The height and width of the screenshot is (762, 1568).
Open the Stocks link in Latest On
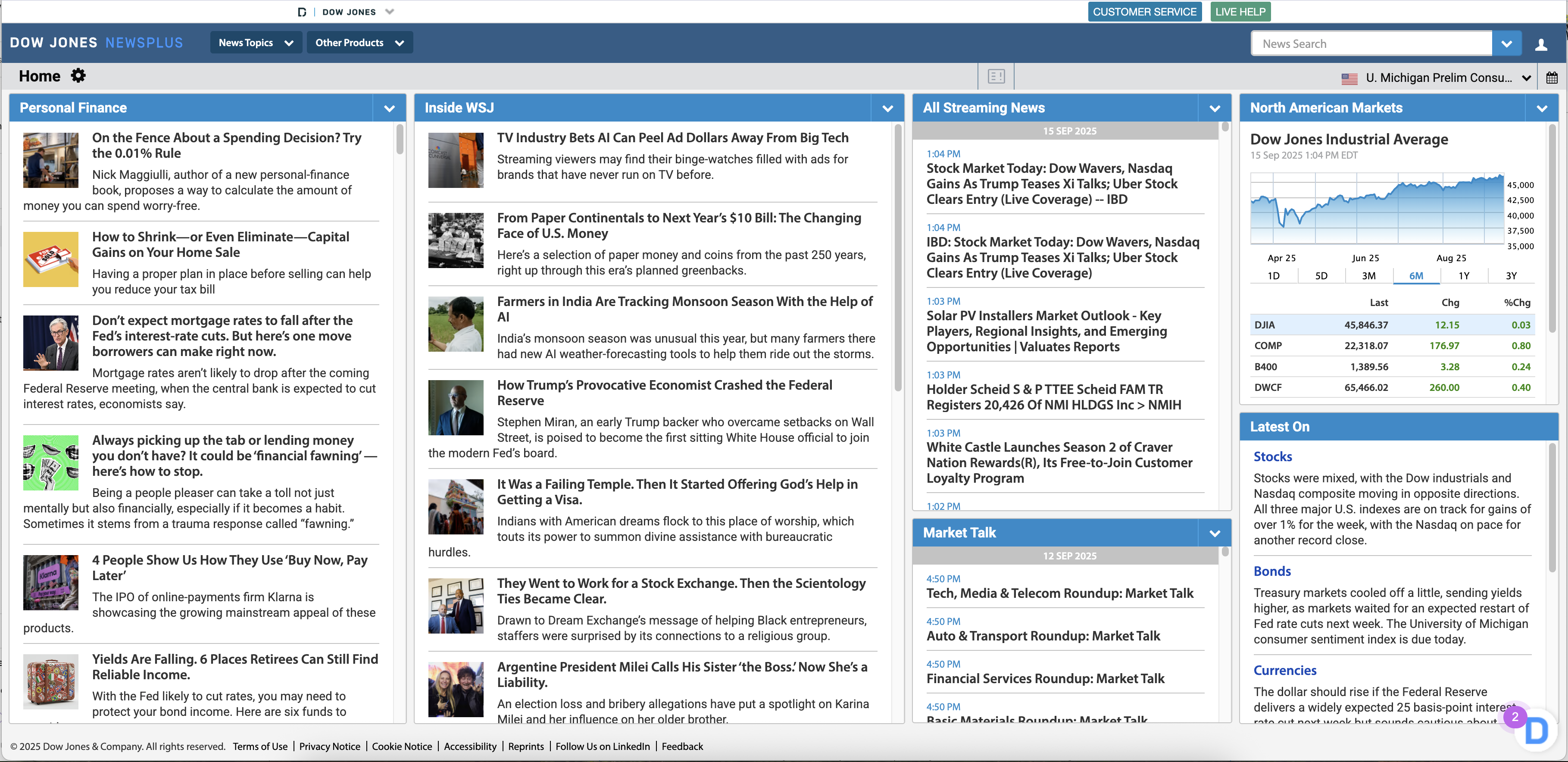(x=1272, y=456)
